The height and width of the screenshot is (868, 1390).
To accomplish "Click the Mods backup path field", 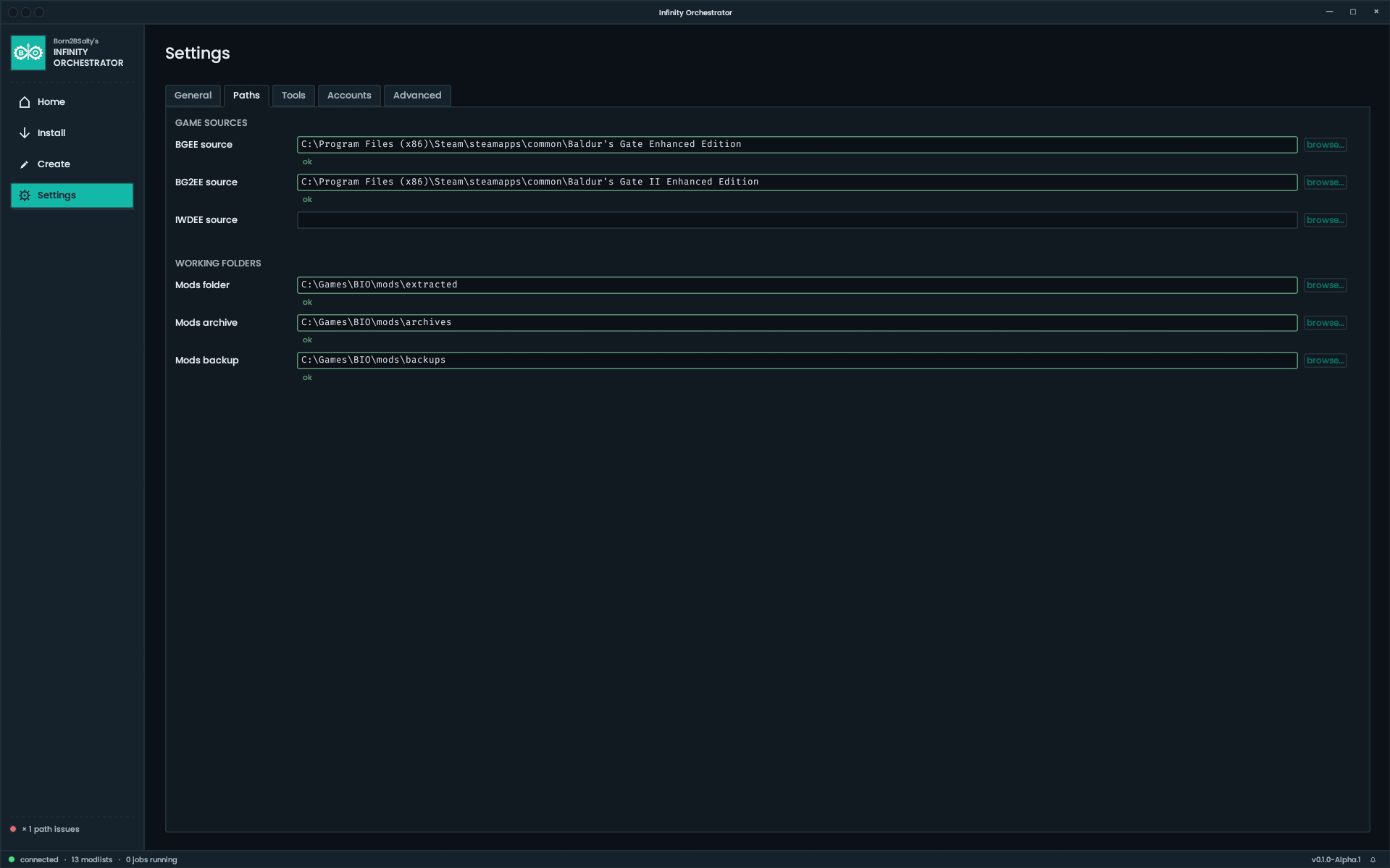I will point(797,361).
